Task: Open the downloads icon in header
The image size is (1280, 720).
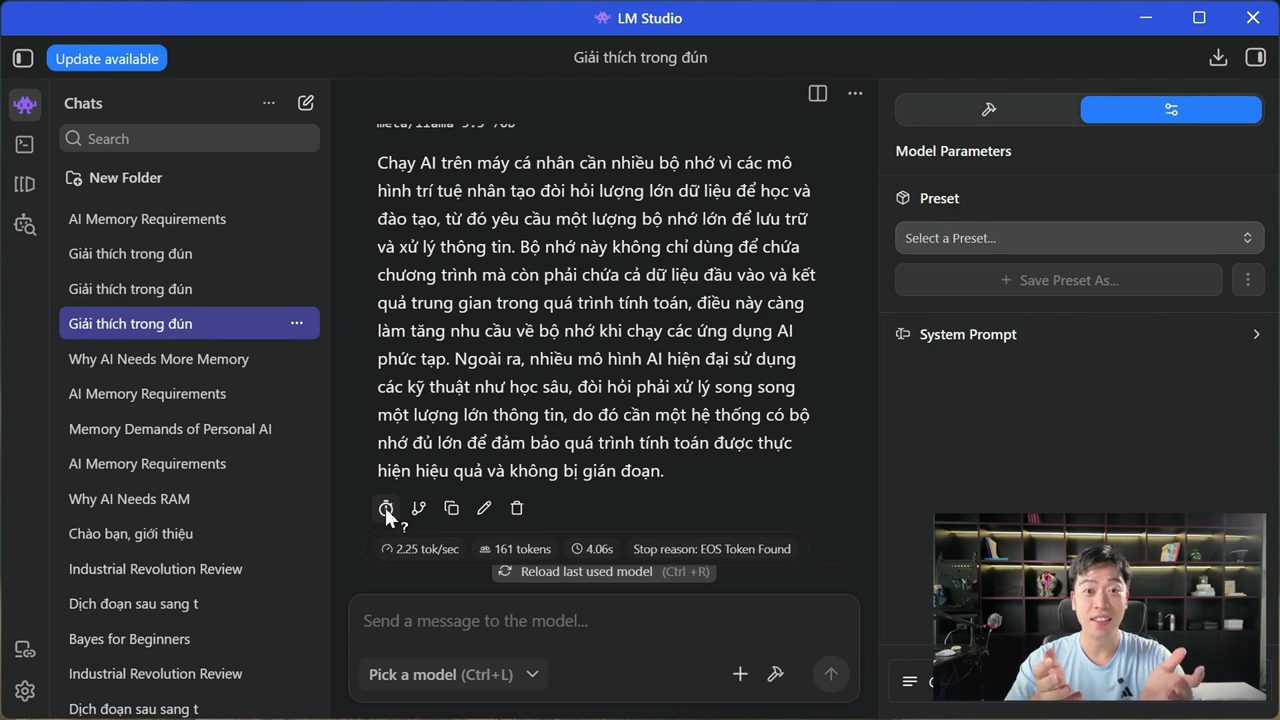Action: click(x=1218, y=57)
